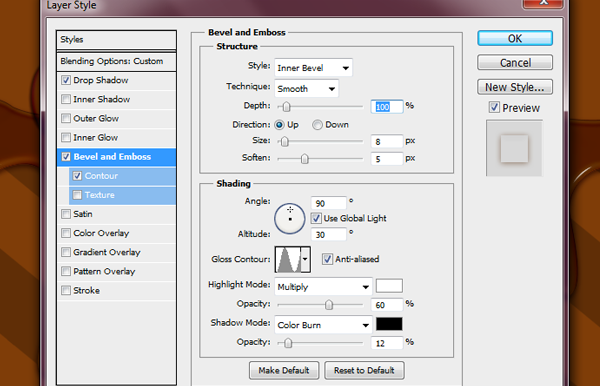Open the Stroke settings label

click(x=86, y=290)
